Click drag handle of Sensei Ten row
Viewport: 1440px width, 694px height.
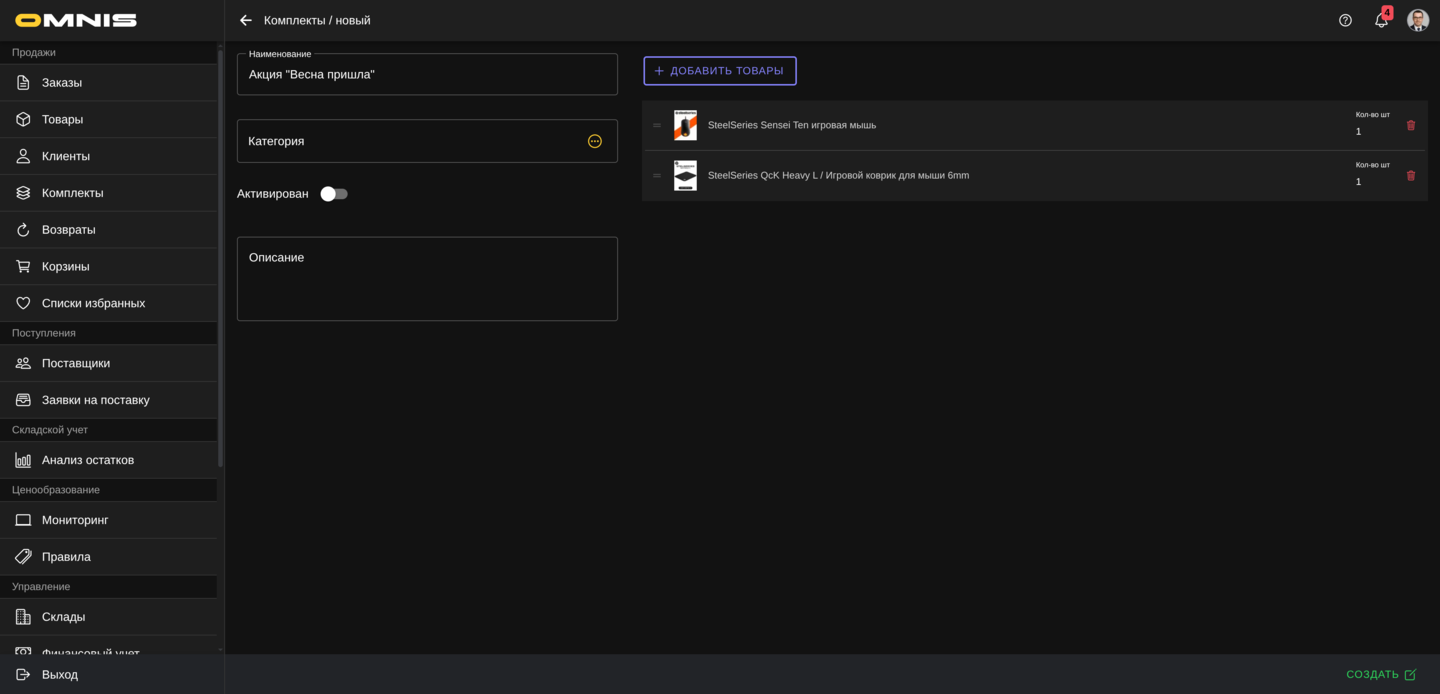point(657,126)
